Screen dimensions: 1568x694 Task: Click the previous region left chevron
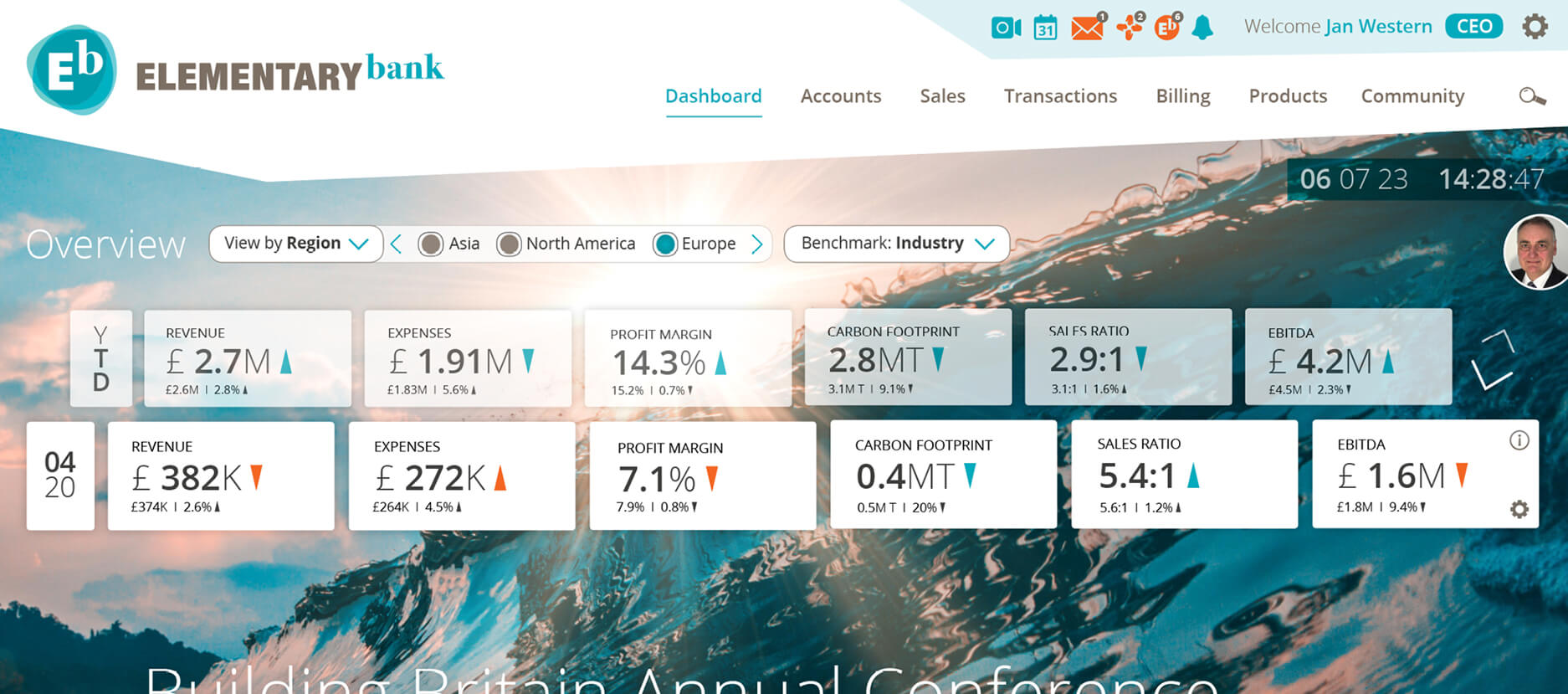397,244
